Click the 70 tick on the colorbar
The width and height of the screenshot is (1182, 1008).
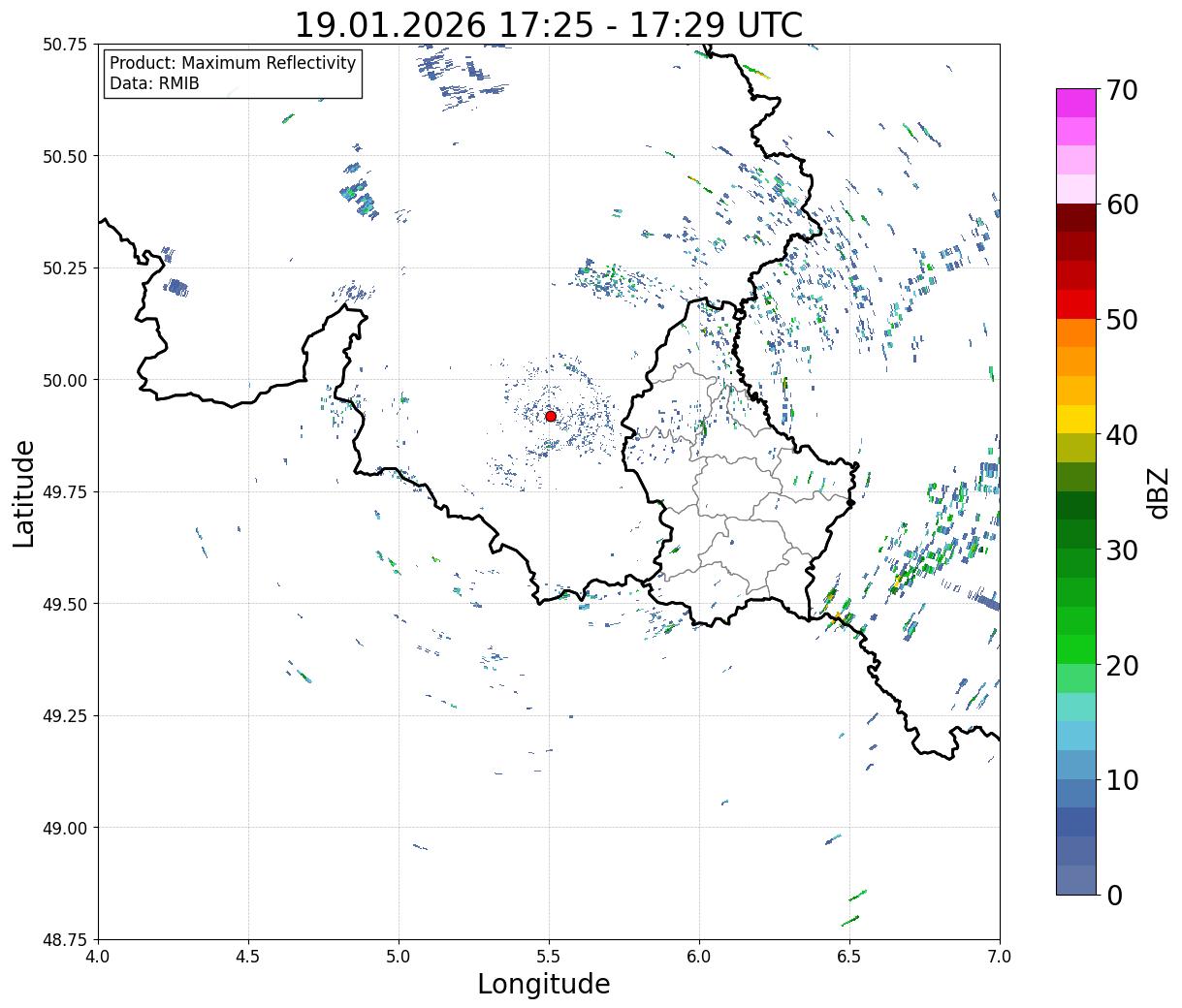[1121, 89]
